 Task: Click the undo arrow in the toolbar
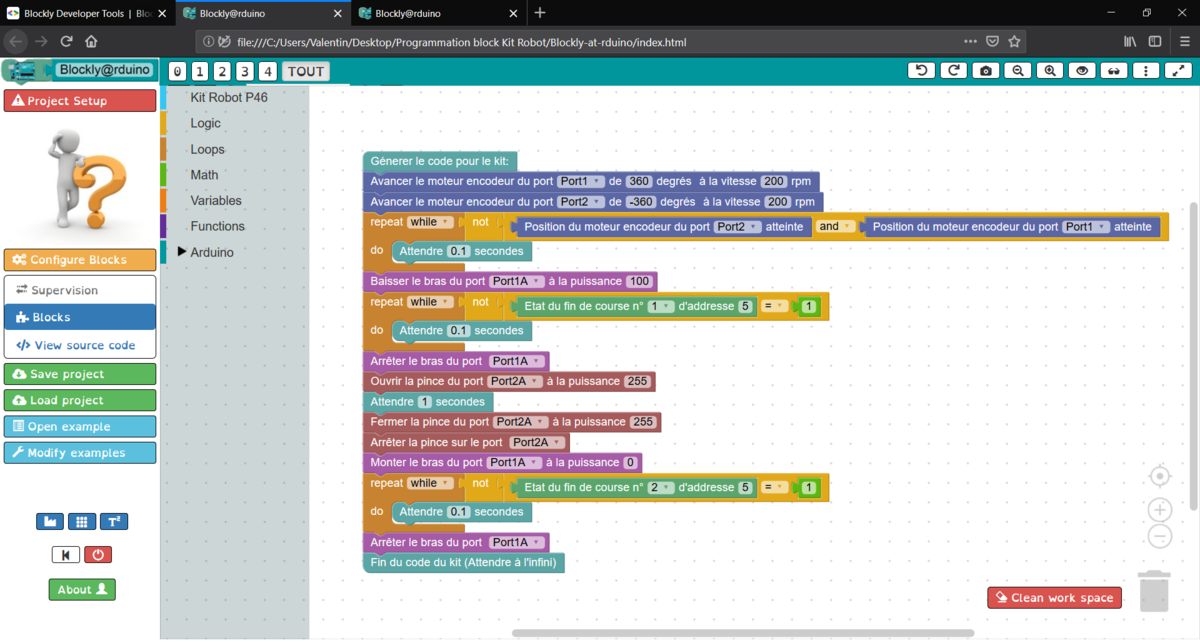pos(921,71)
